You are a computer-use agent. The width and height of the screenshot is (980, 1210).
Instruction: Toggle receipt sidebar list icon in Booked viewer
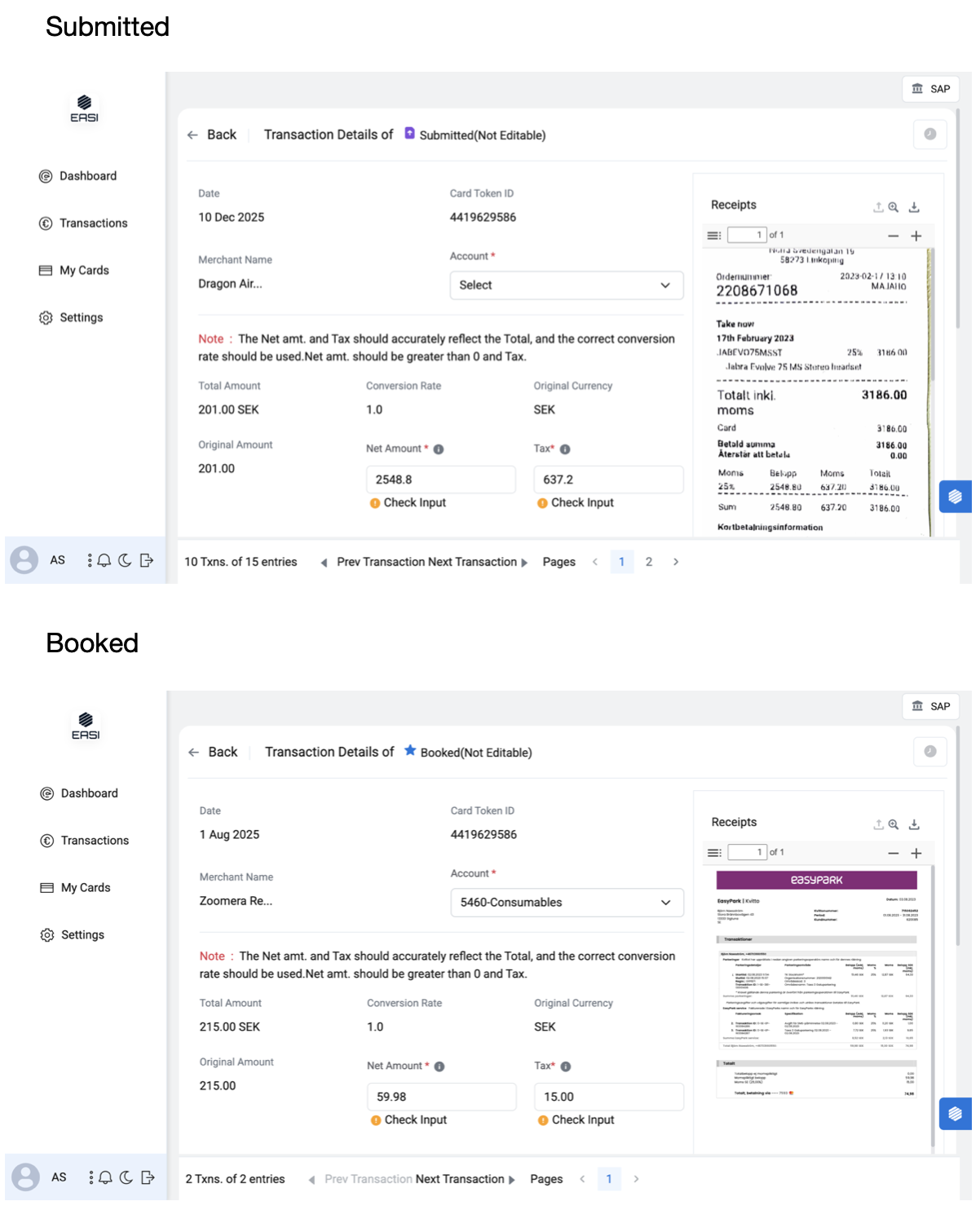tap(714, 853)
